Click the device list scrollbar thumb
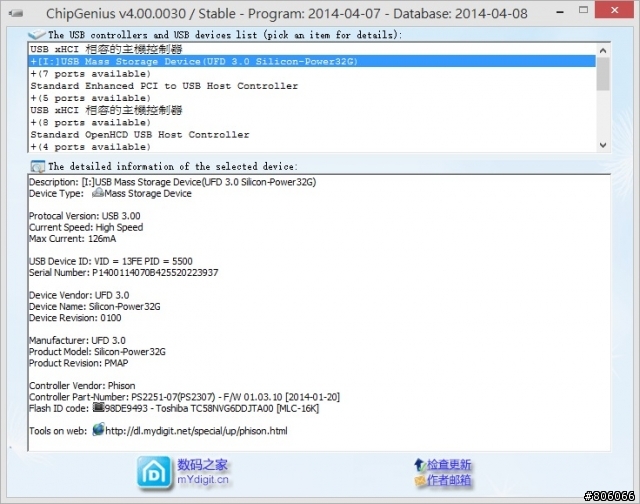The width and height of the screenshot is (640, 504). coord(603,73)
